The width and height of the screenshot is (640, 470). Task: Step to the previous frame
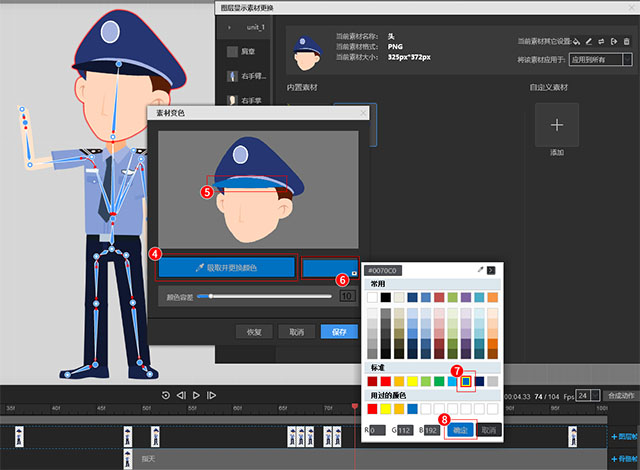[181, 395]
